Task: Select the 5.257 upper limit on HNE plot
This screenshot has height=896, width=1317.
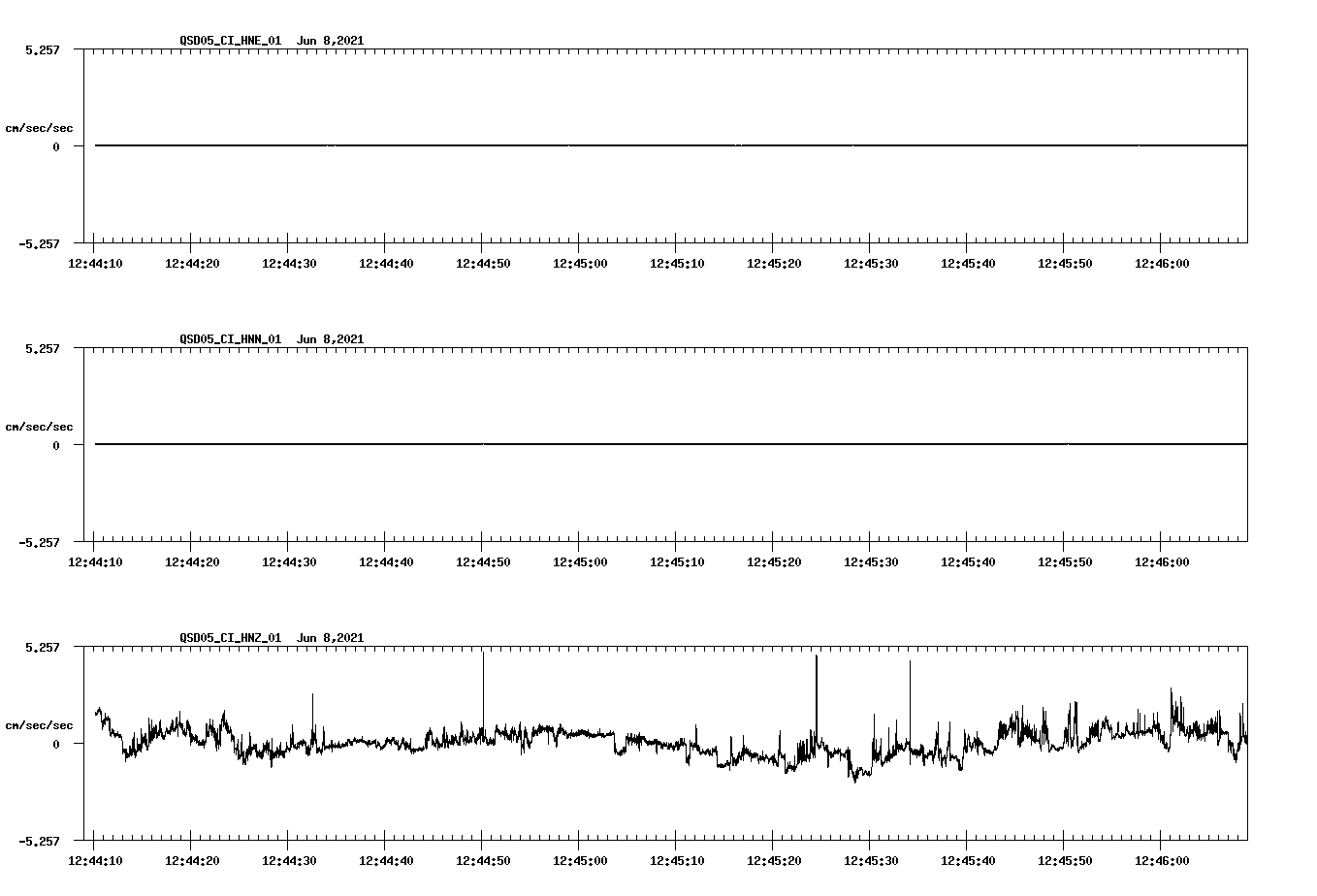Action: pyautogui.click(x=42, y=49)
